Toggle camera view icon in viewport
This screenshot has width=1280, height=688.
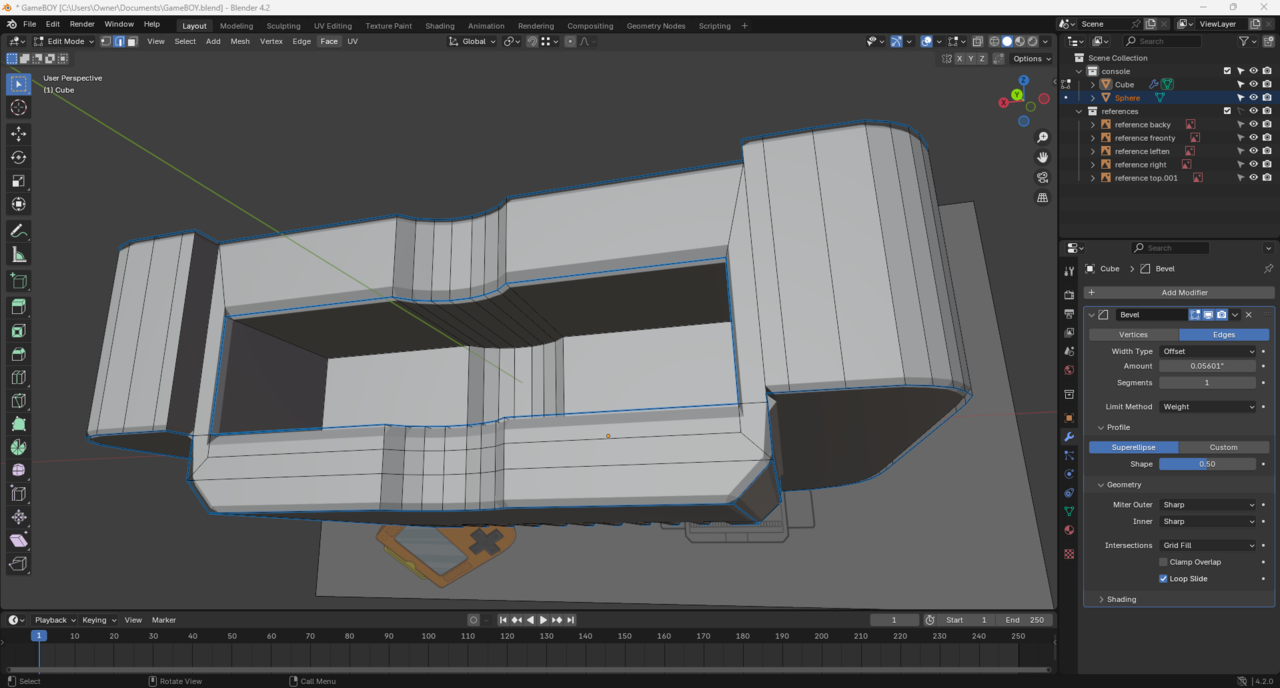coord(1042,178)
